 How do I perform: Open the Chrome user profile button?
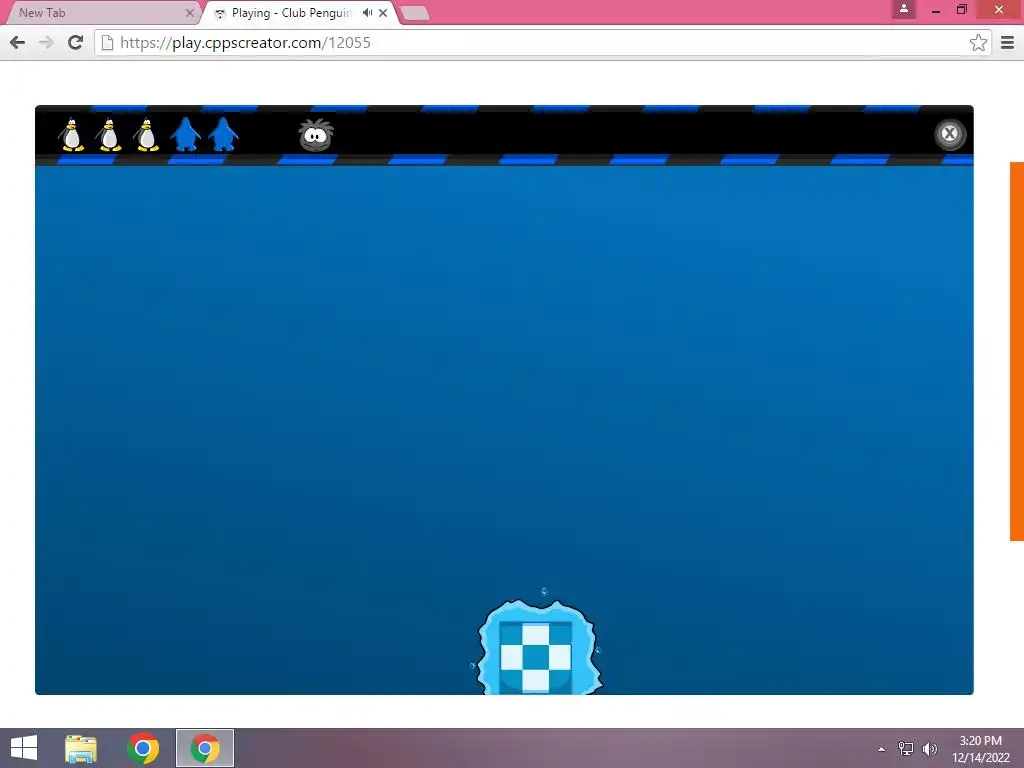(904, 9)
